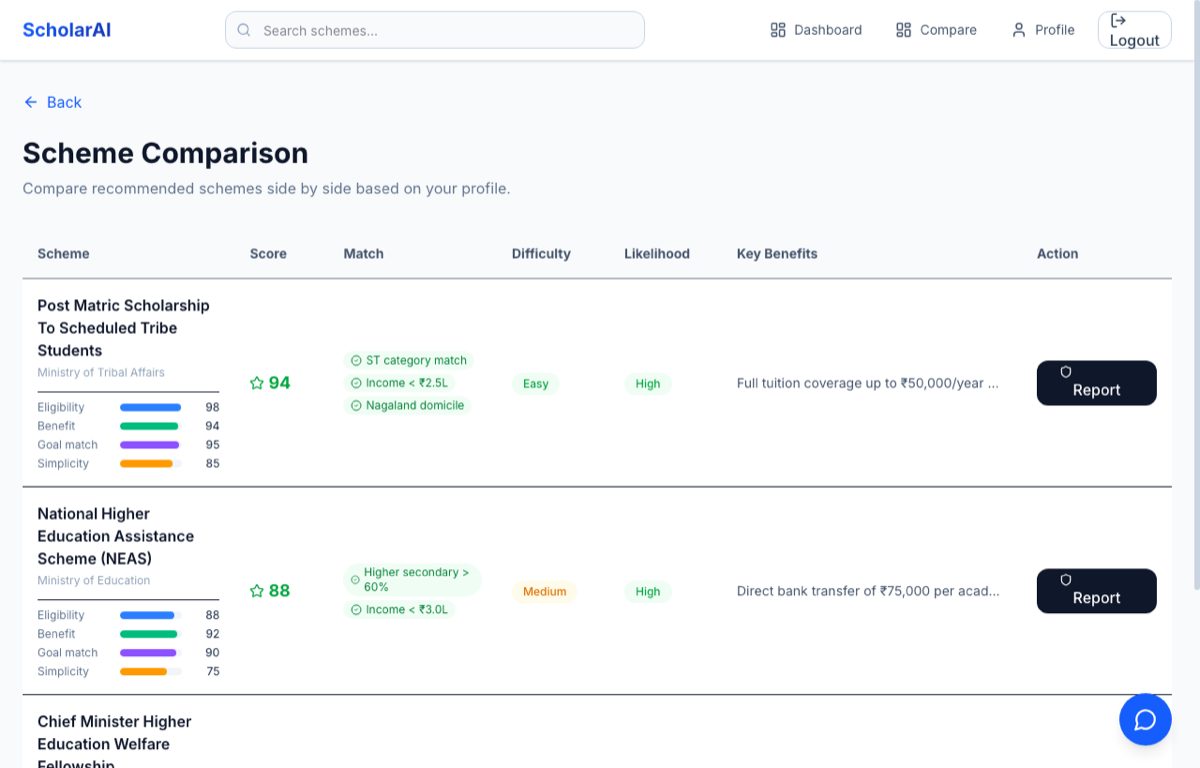
Task: Click the Likelihood column header
Action: click(x=657, y=254)
